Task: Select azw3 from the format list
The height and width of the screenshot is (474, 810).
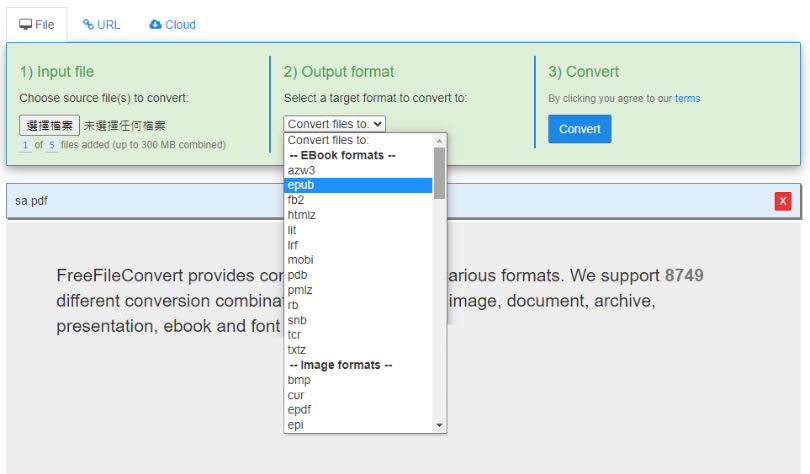Action: [x=358, y=170]
